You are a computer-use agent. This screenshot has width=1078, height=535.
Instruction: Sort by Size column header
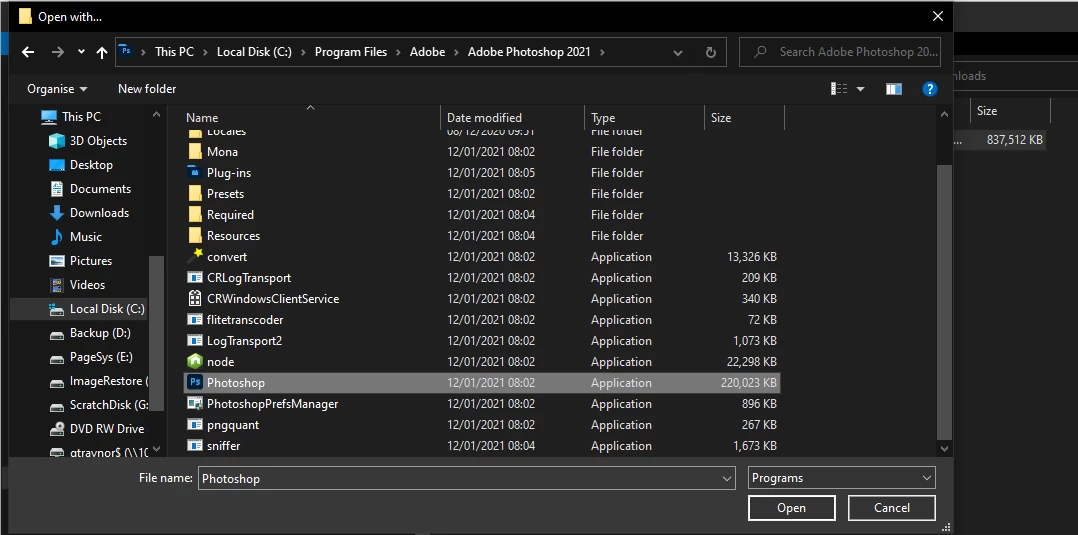(x=720, y=118)
